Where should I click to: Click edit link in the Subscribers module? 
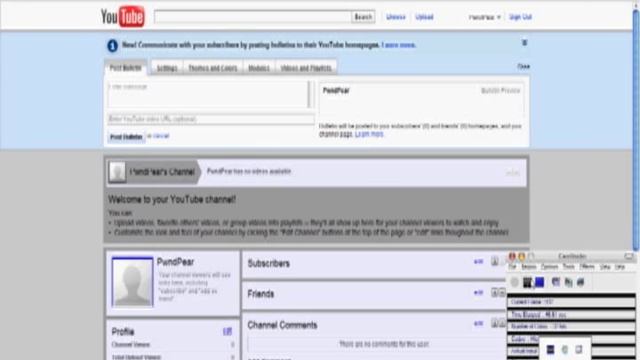(x=478, y=261)
